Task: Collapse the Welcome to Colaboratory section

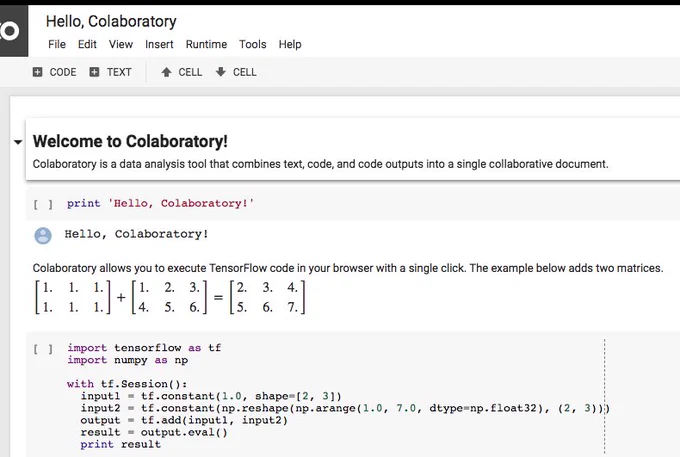Action: [x=18, y=142]
